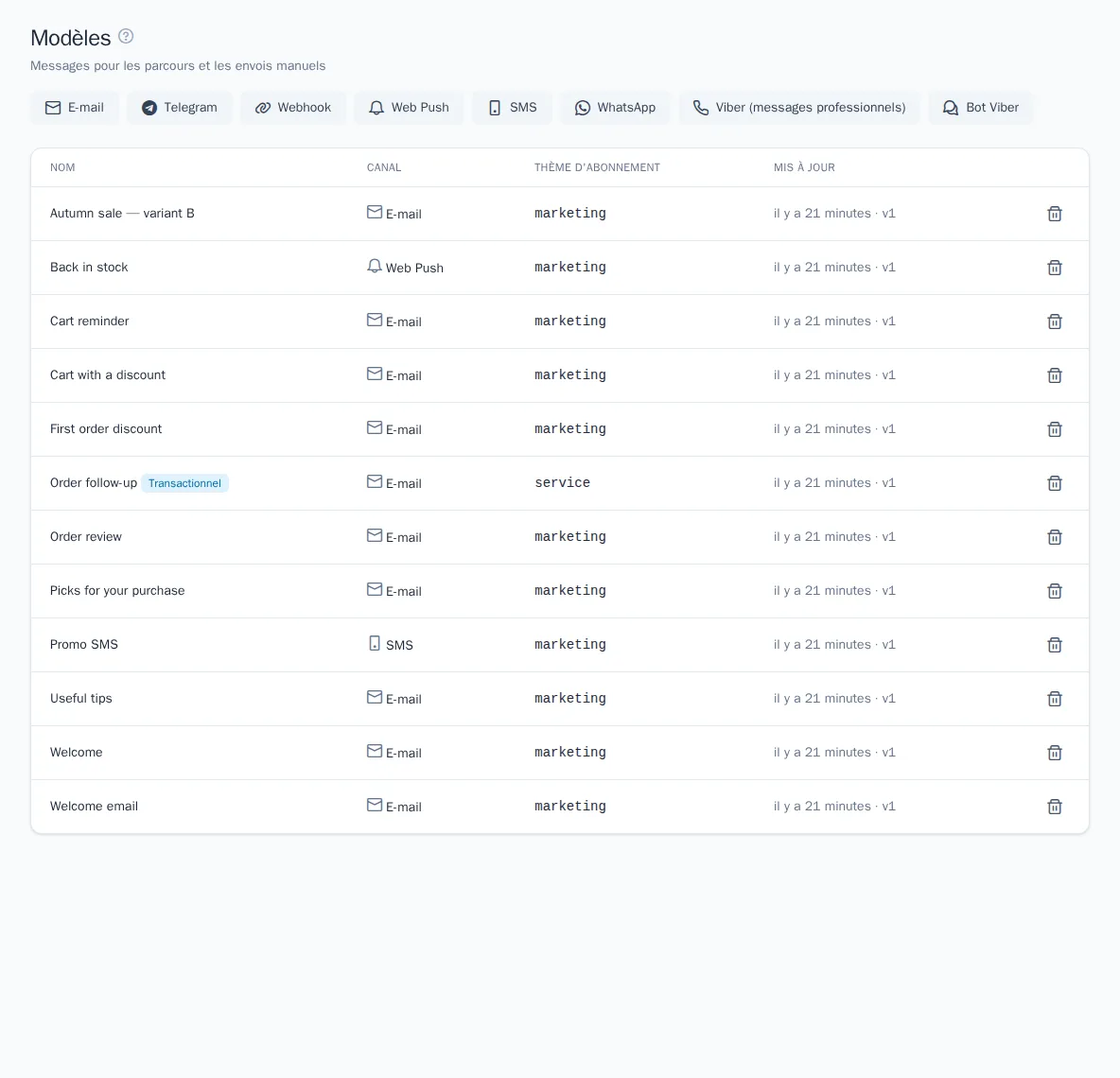Create a new Telegram template
The height and width of the screenshot is (1078, 1120).
(180, 108)
